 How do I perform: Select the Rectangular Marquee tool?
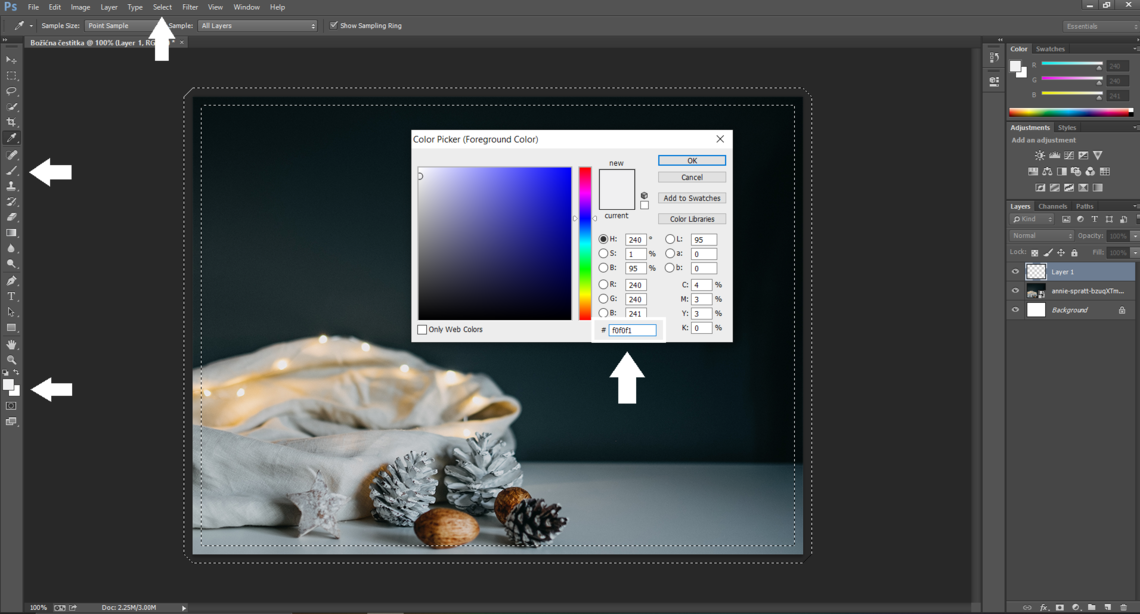pos(11,76)
